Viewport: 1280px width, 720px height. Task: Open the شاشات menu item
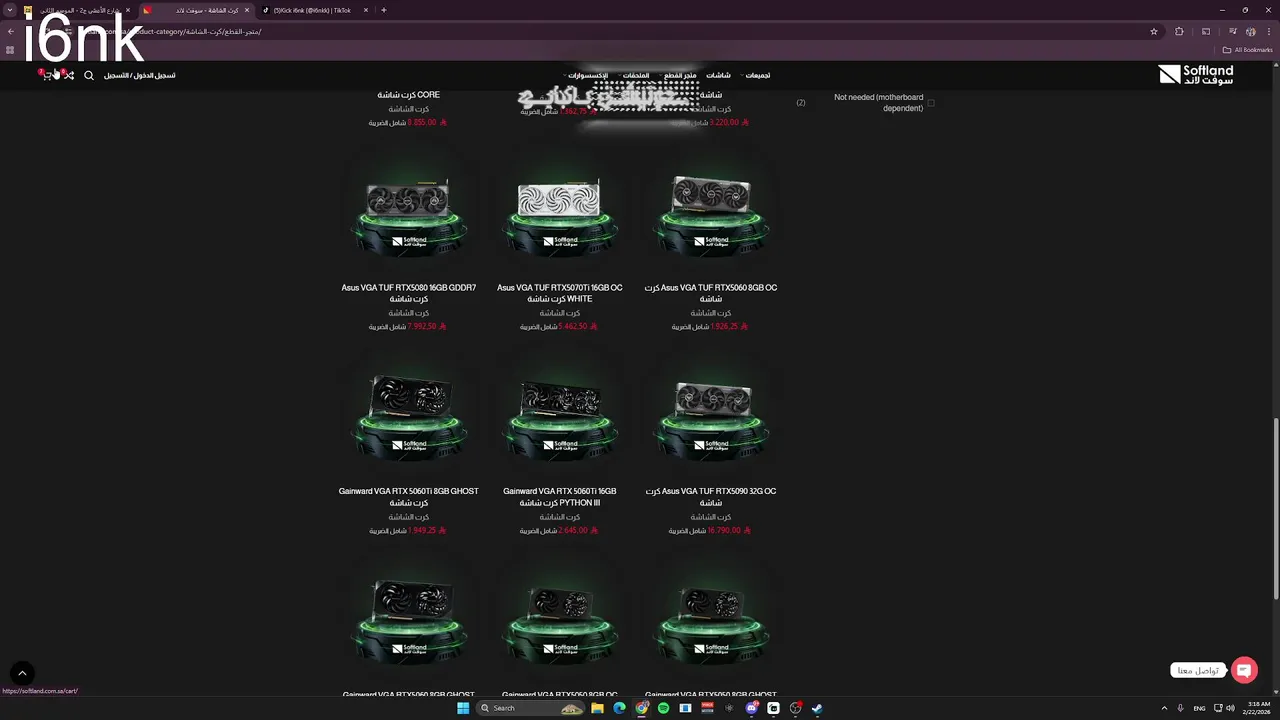point(718,75)
